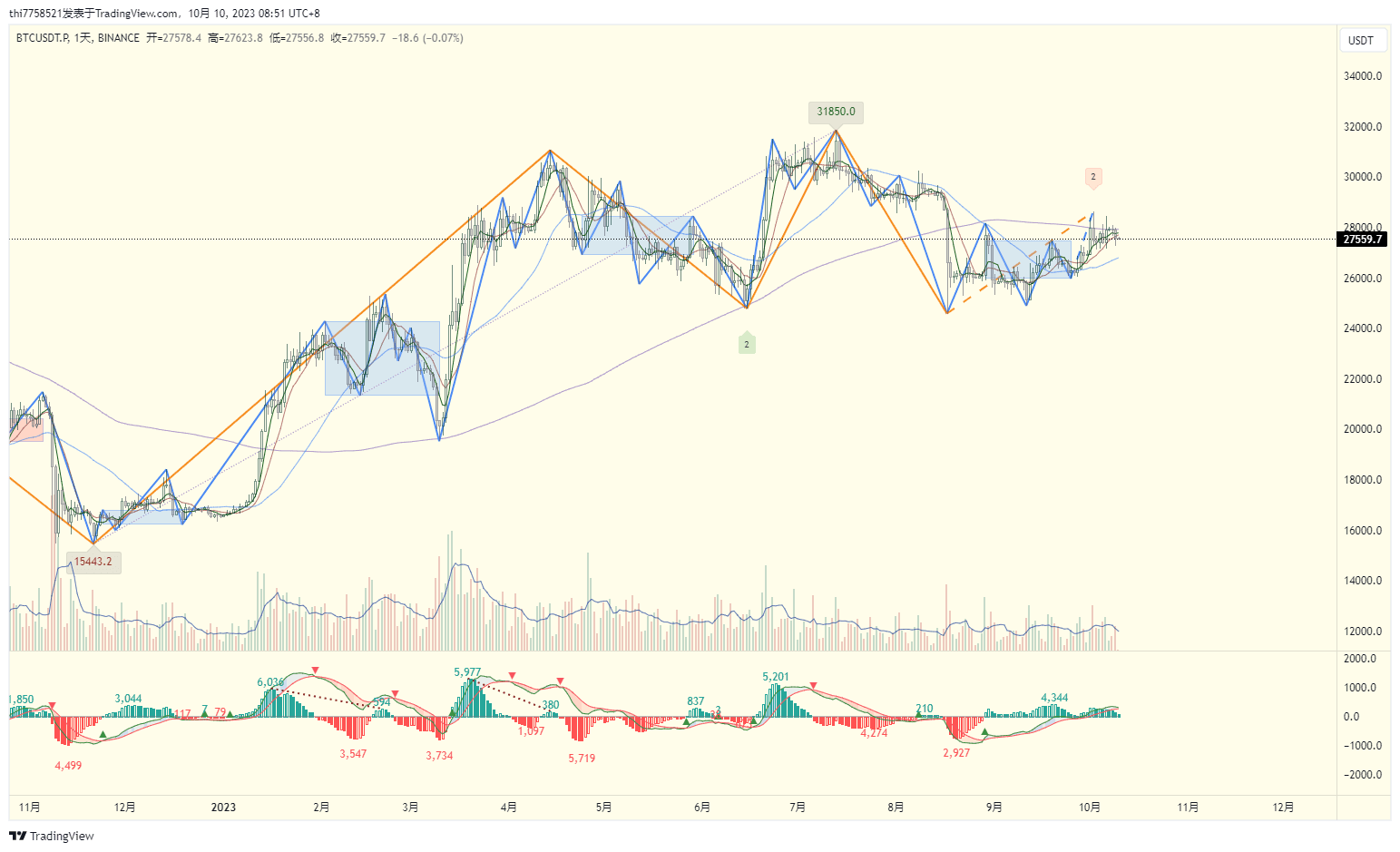Click the 2,927 histogram value label
This screenshot has height=852, width=1400.
(x=956, y=753)
